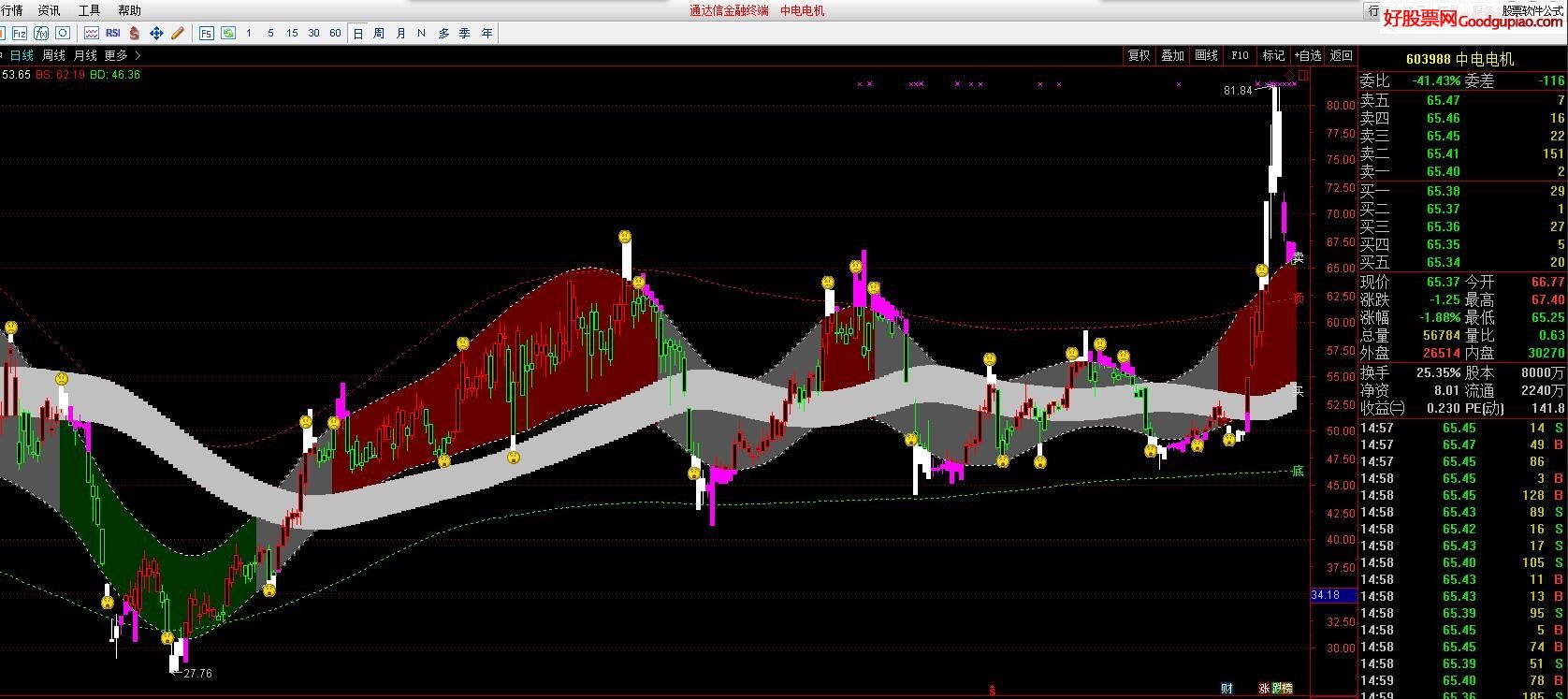Click the square circle toolbar icon
1568x699 pixels.
[63, 33]
